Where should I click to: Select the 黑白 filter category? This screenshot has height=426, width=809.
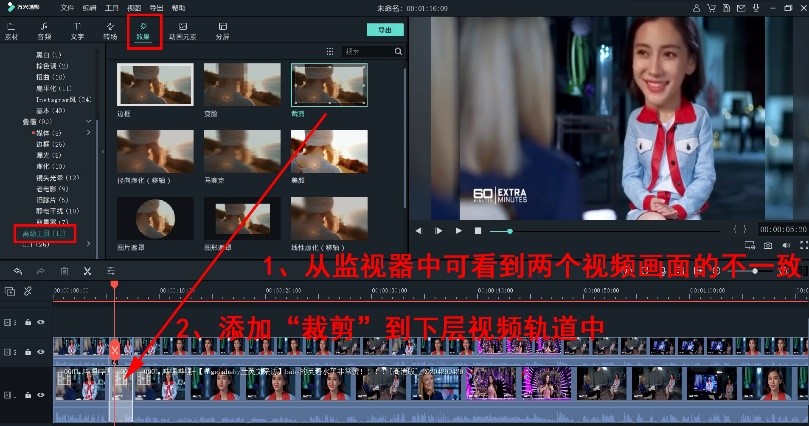coord(48,55)
